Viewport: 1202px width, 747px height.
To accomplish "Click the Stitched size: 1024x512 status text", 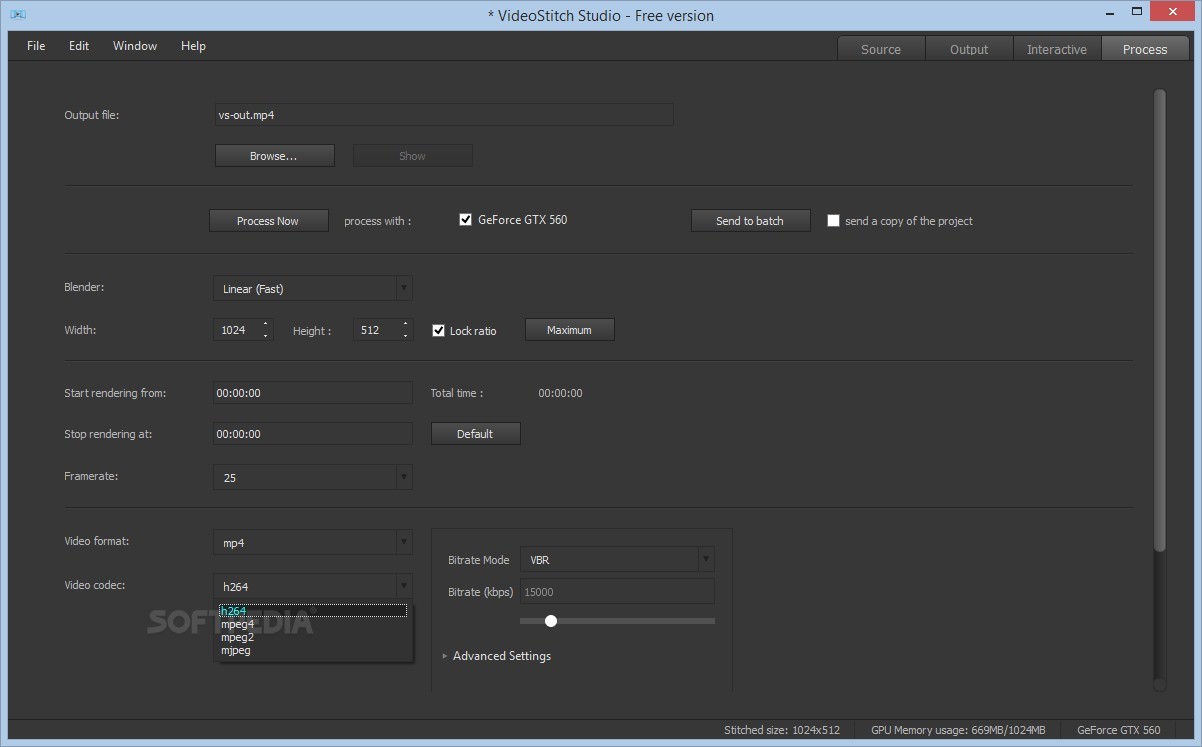I will [782, 730].
